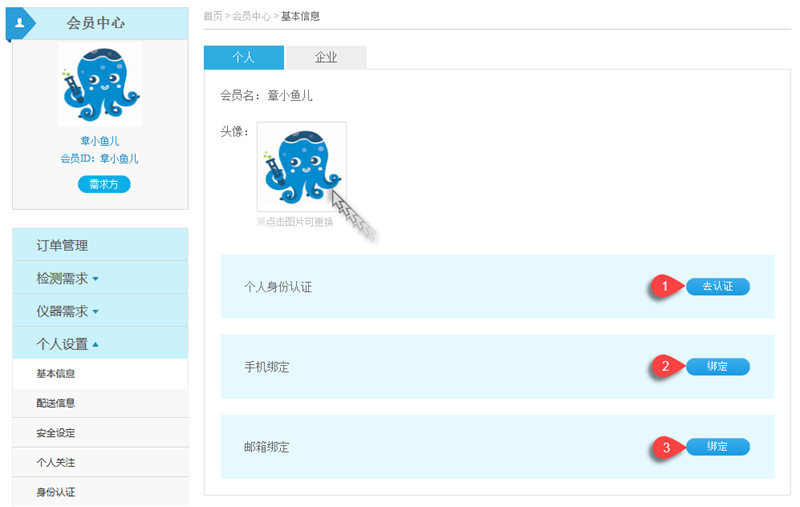Collapse the 个人设置 section arrow
The image size is (800, 507).
click(96, 344)
